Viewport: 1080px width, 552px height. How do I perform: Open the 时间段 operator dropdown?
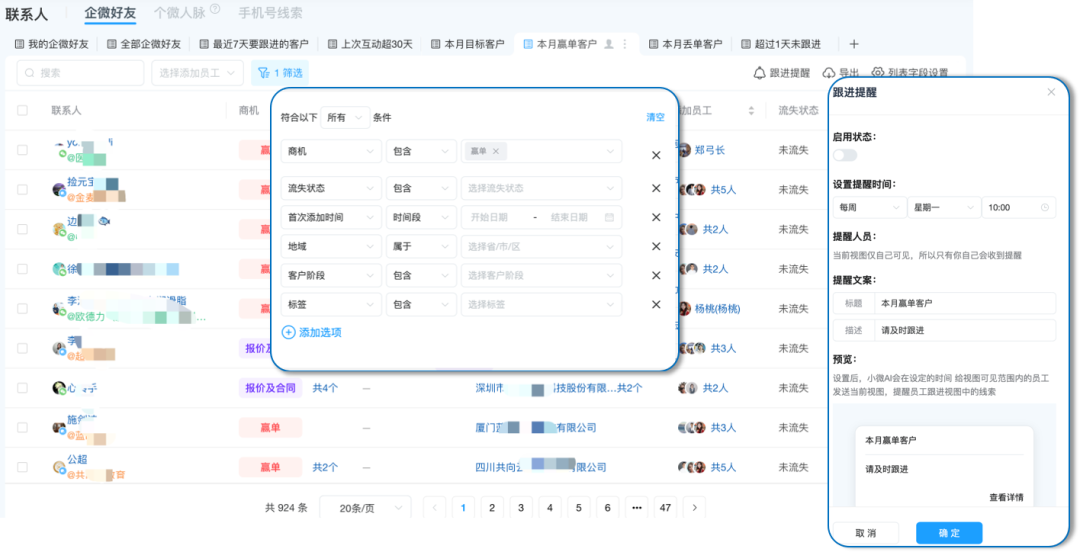coord(420,217)
